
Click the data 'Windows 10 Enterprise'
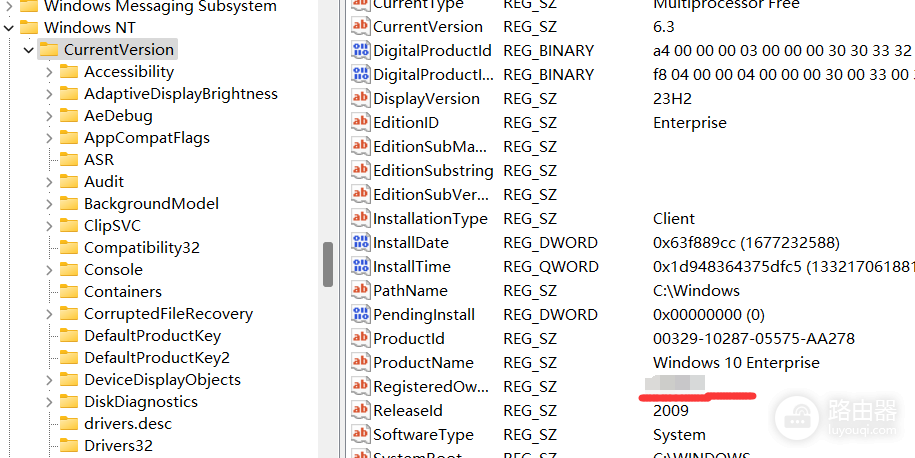(736, 362)
